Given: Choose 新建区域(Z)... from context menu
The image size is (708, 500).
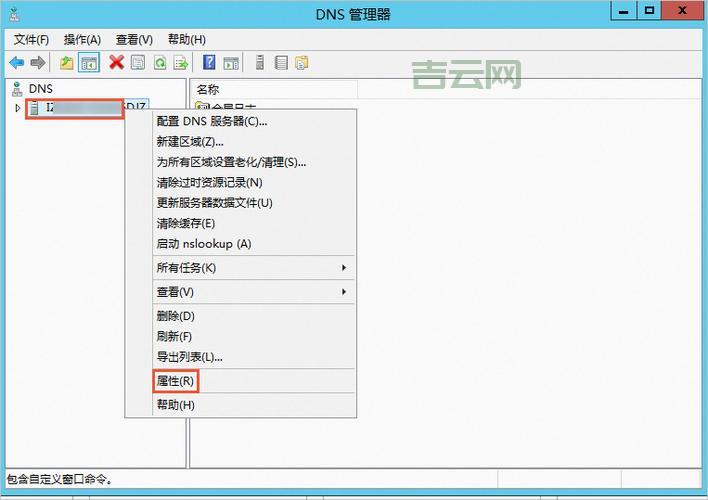Looking at the screenshot, I should click(x=254, y=142).
